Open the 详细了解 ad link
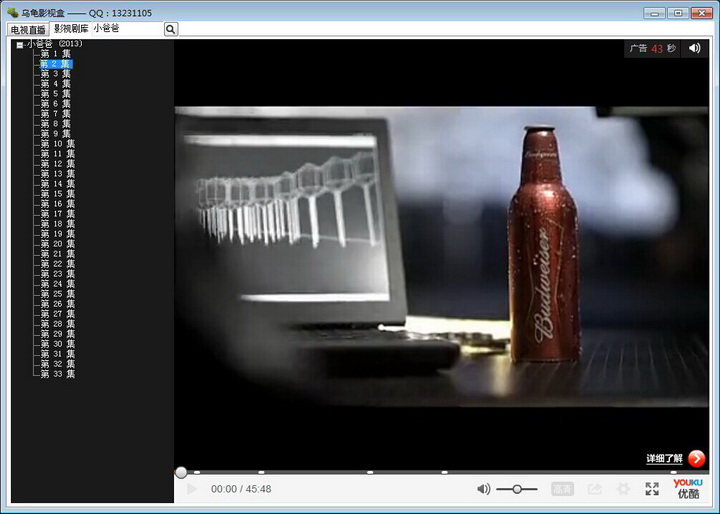Screen dimensions: 720x514 pos(664,458)
